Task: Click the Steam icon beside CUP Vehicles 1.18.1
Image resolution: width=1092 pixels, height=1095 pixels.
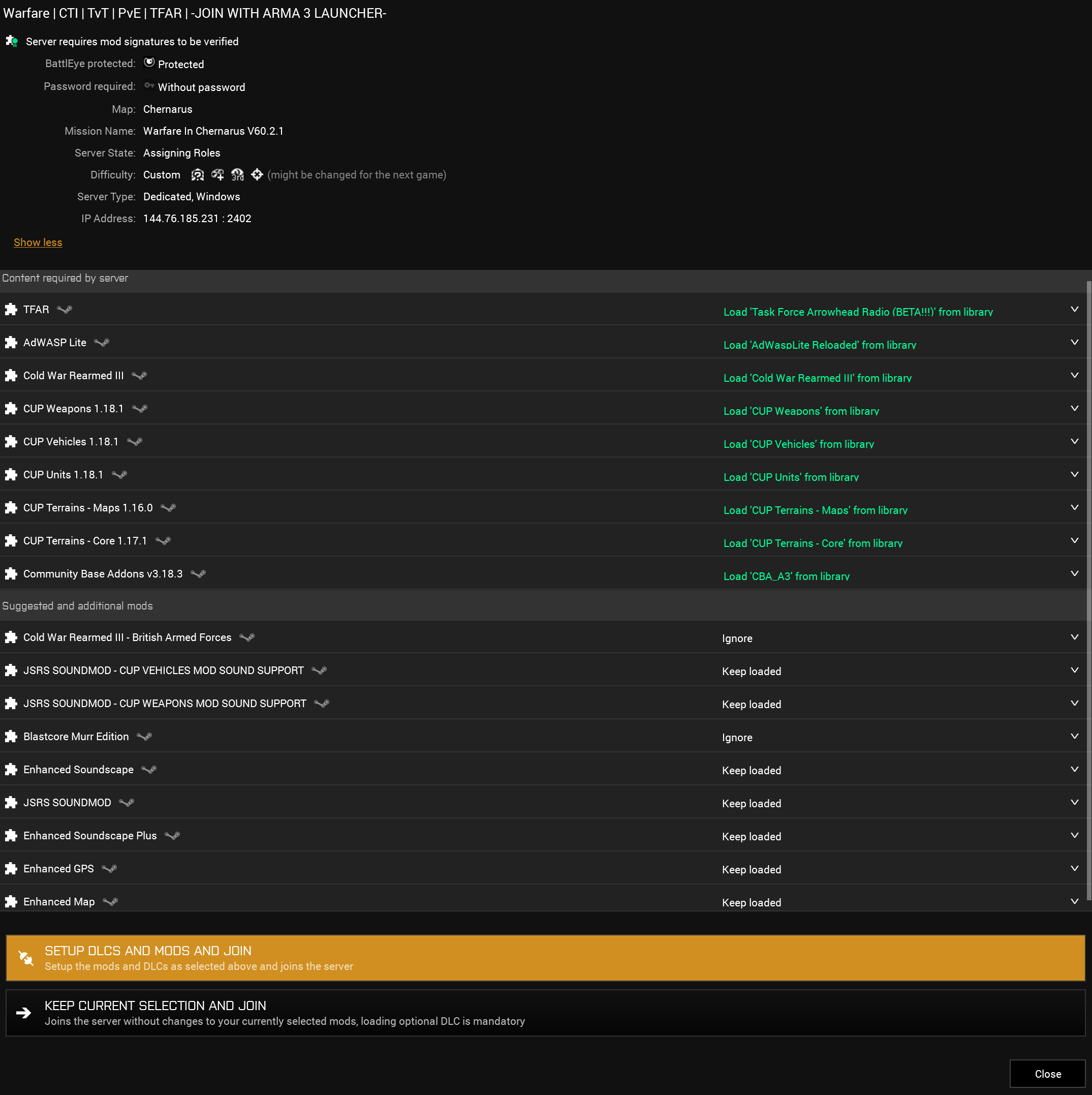Action: [135, 442]
